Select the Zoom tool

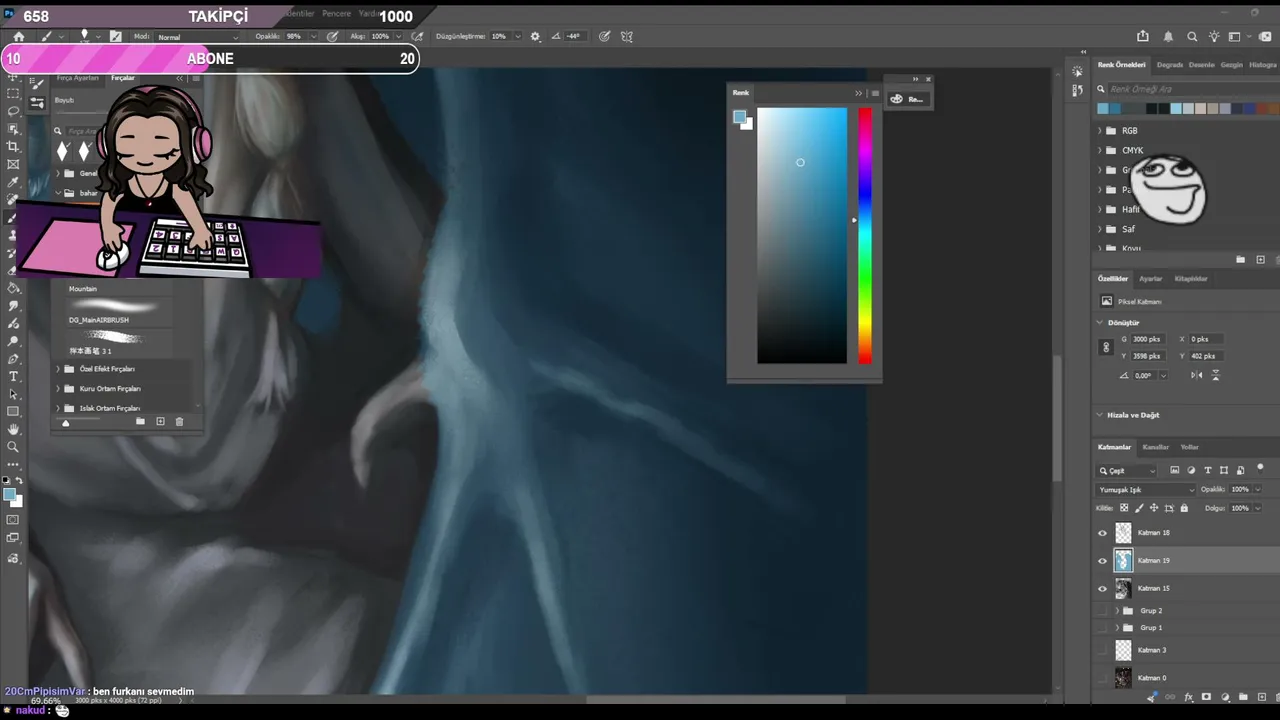point(13,447)
